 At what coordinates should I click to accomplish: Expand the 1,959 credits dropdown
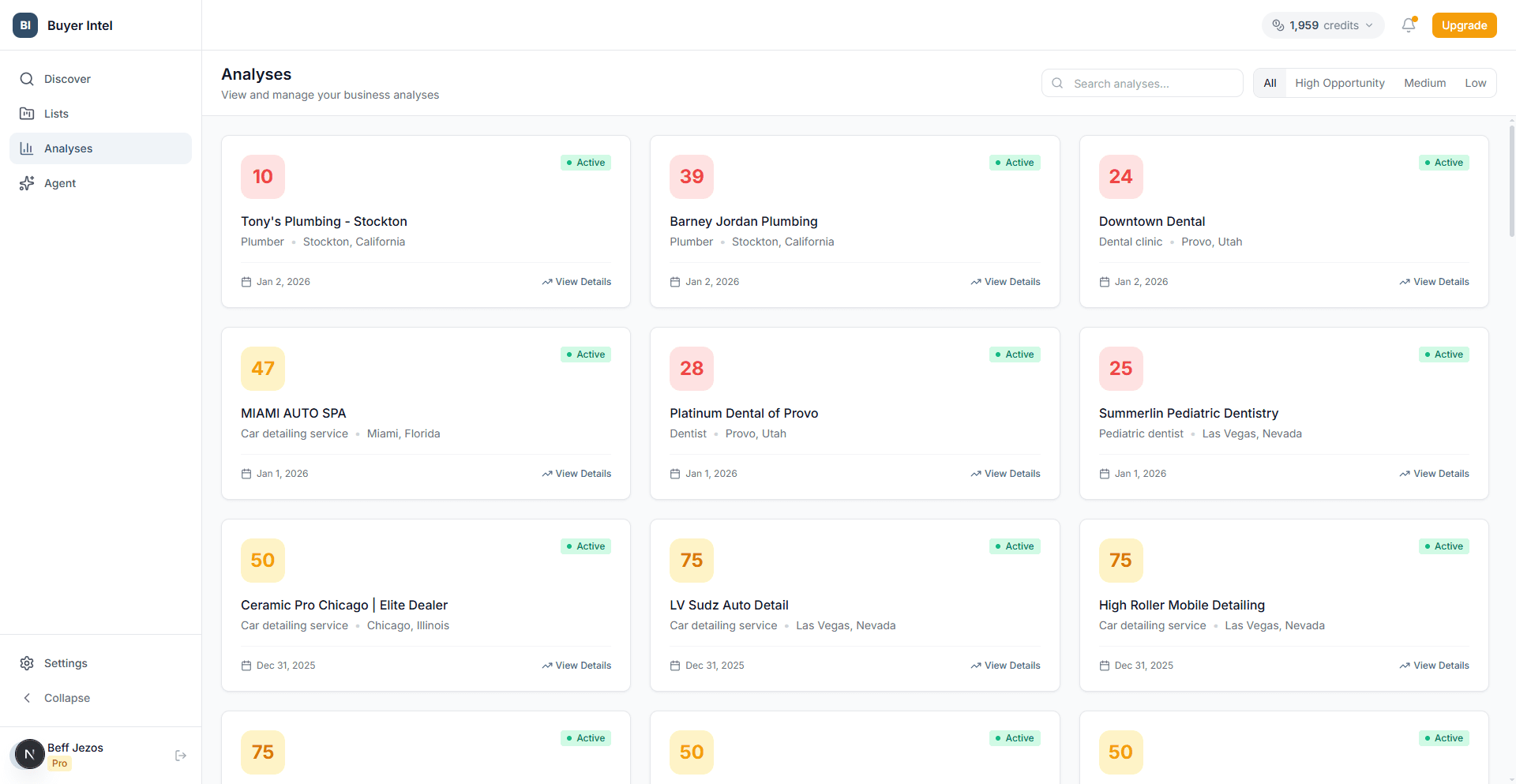coord(1323,25)
